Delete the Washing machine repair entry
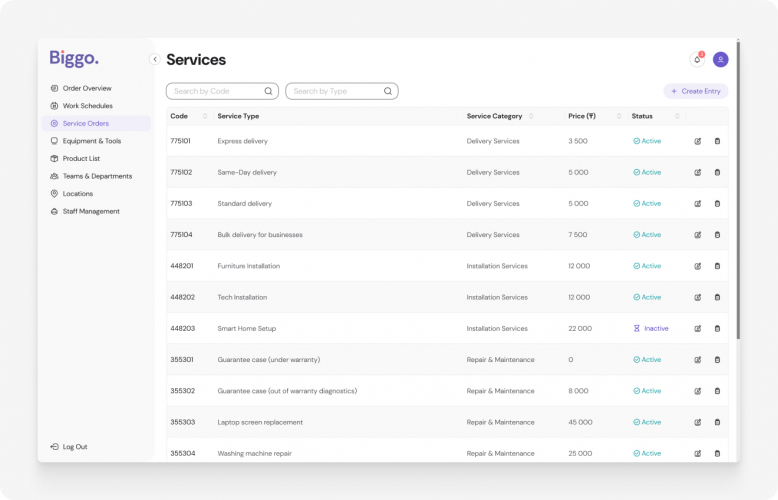 click(x=717, y=453)
